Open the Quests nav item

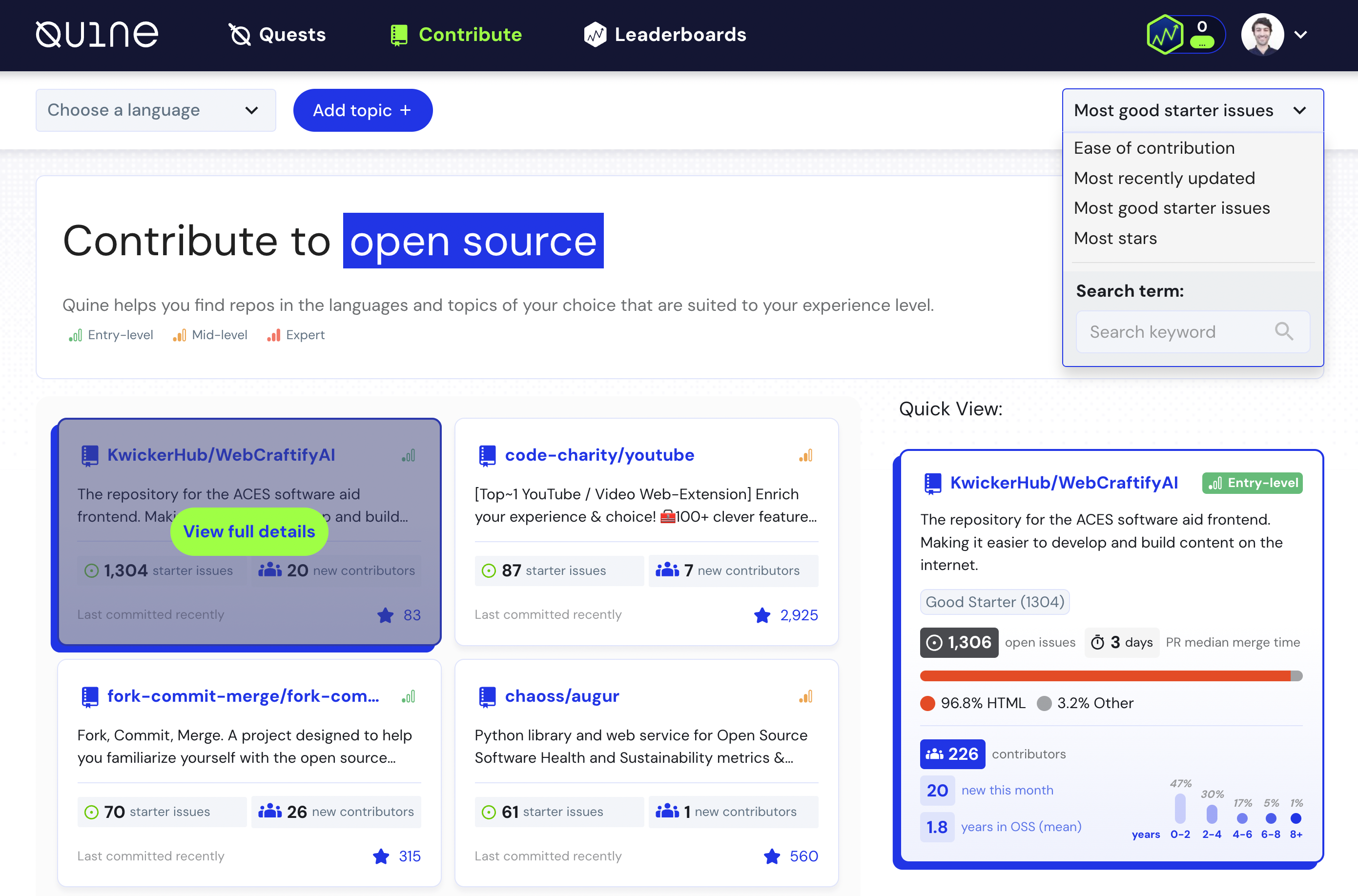tap(277, 35)
